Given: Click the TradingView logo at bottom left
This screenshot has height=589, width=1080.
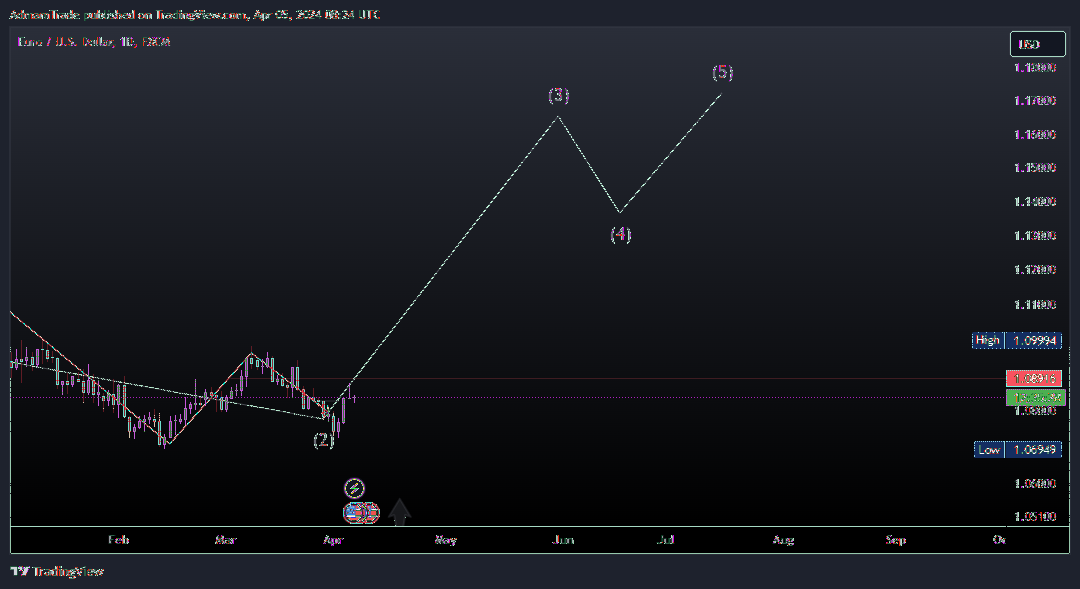Looking at the screenshot, I should coord(57,571).
